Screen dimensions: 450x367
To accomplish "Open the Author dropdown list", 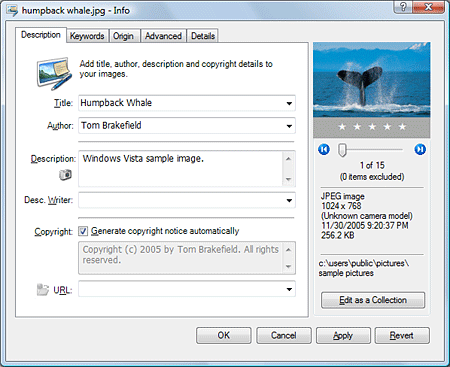I will point(289,126).
